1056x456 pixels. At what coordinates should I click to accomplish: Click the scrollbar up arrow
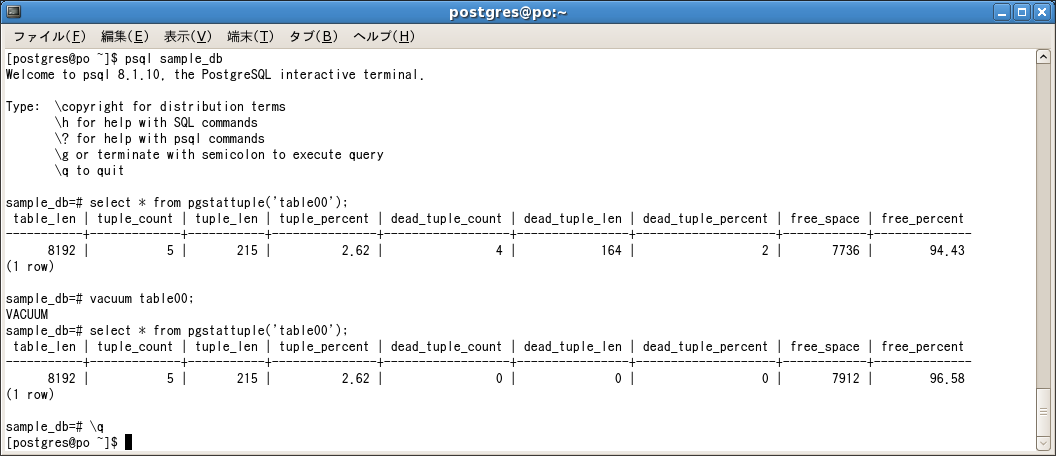(x=1043, y=57)
